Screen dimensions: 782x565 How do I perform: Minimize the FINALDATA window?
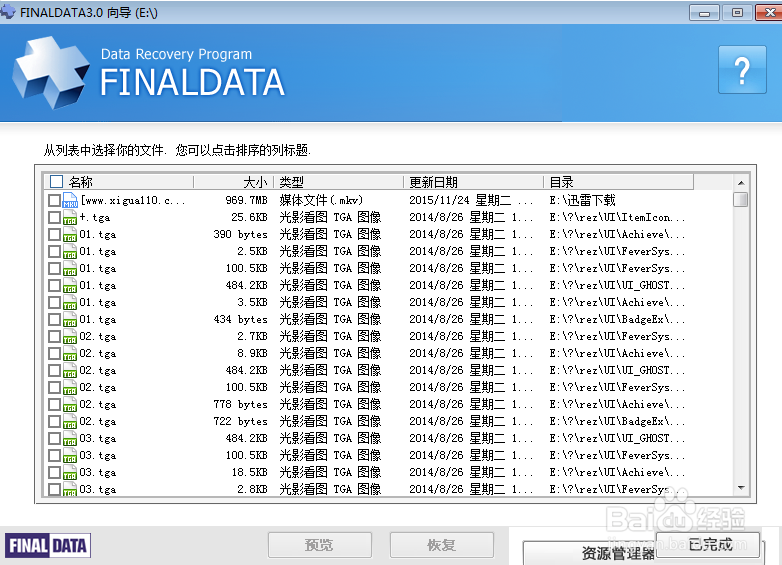(704, 12)
